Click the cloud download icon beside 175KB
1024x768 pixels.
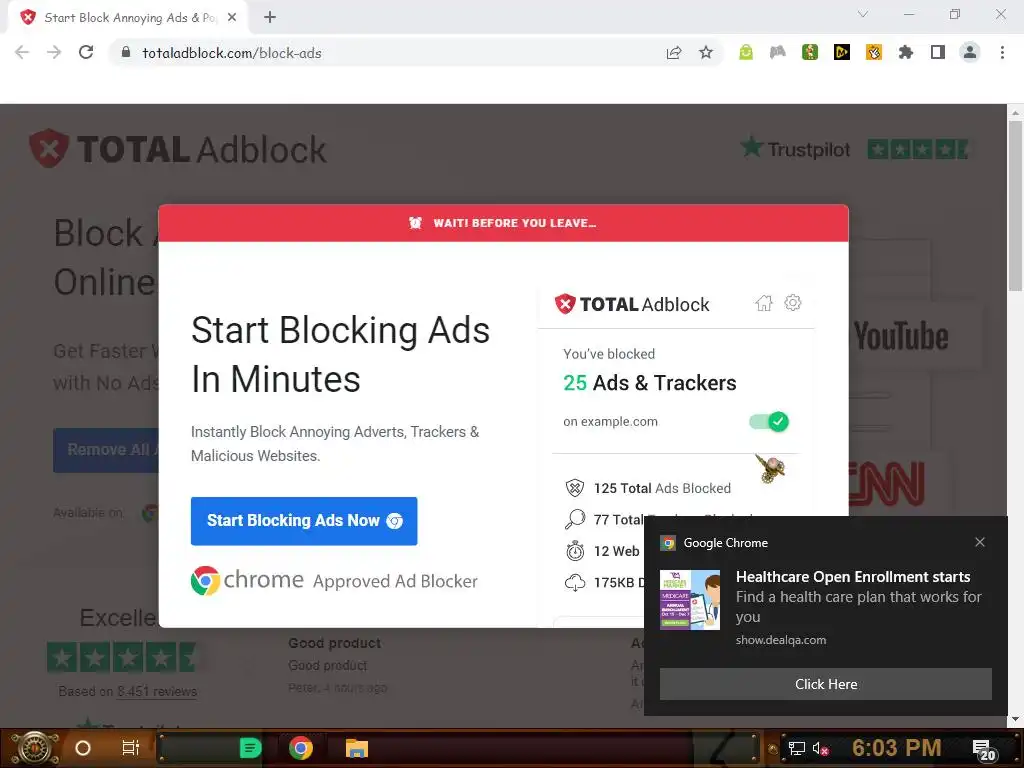tap(575, 582)
